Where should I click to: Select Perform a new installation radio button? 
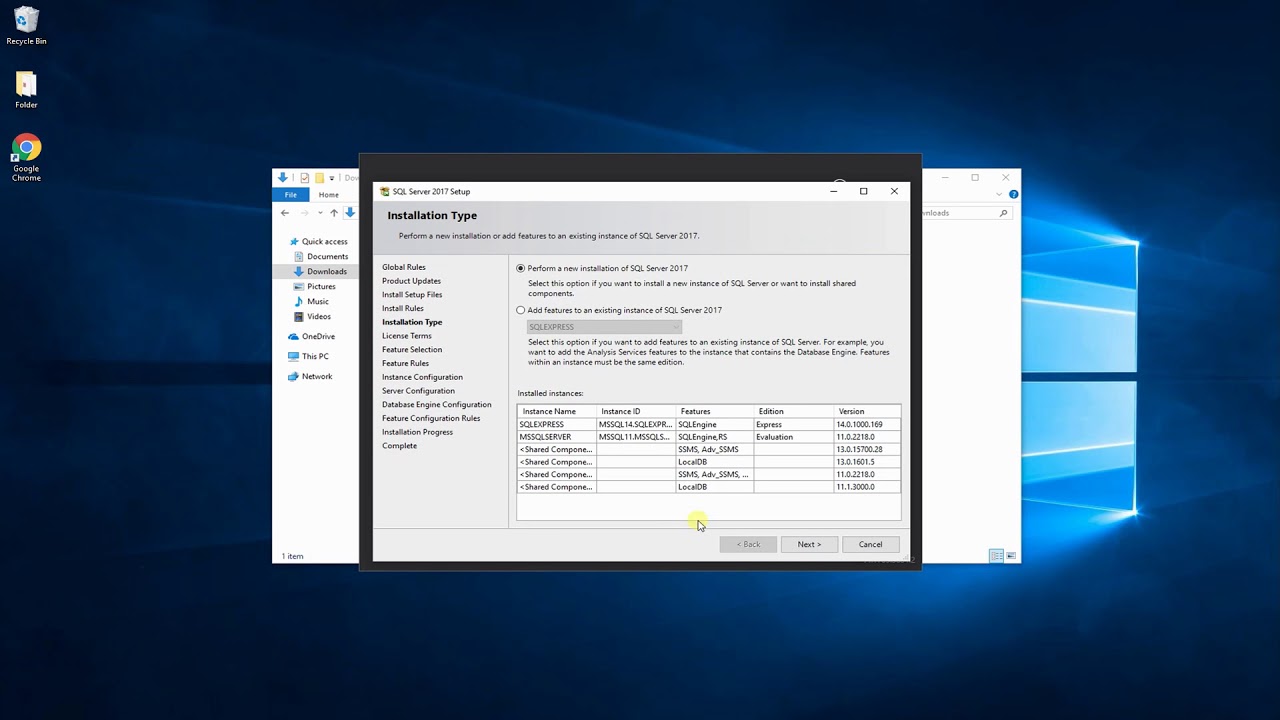(521, 268)
